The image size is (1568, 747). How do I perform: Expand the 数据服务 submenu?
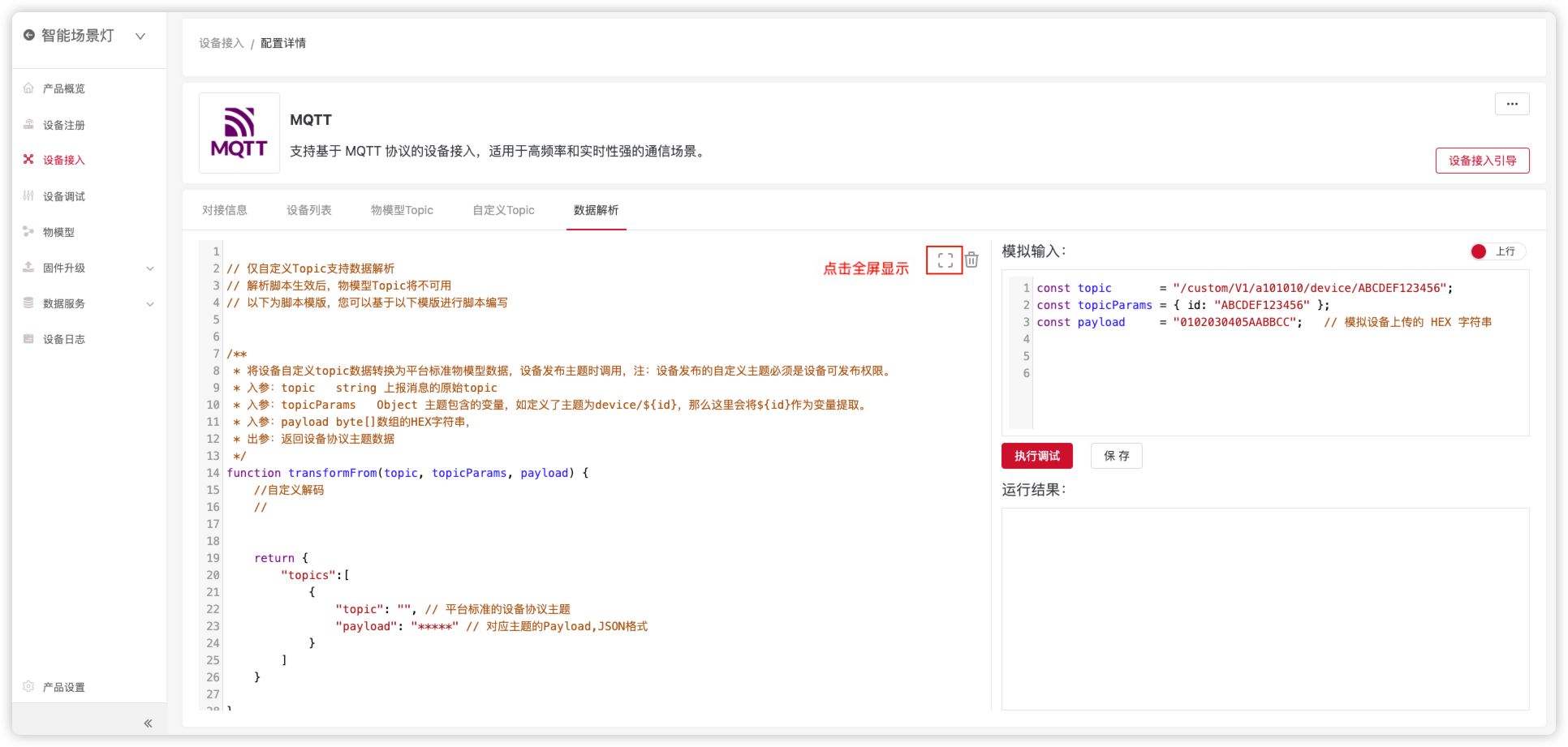coord(150,304)
